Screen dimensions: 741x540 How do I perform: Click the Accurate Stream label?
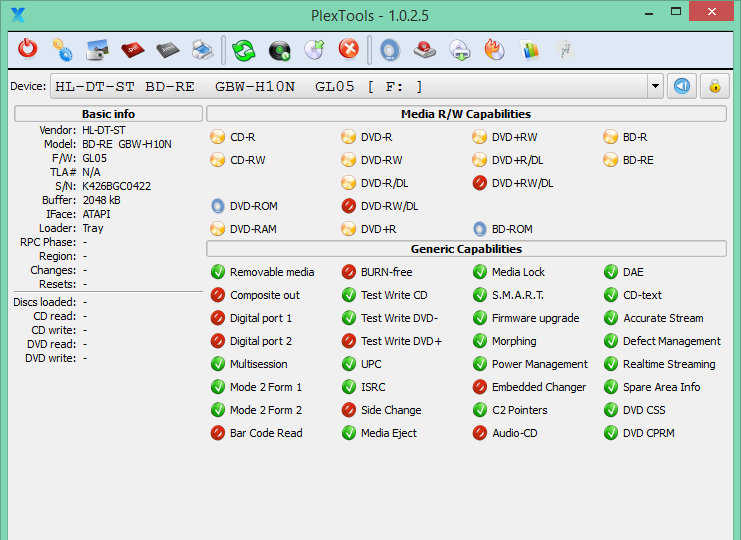pos(663,318)
